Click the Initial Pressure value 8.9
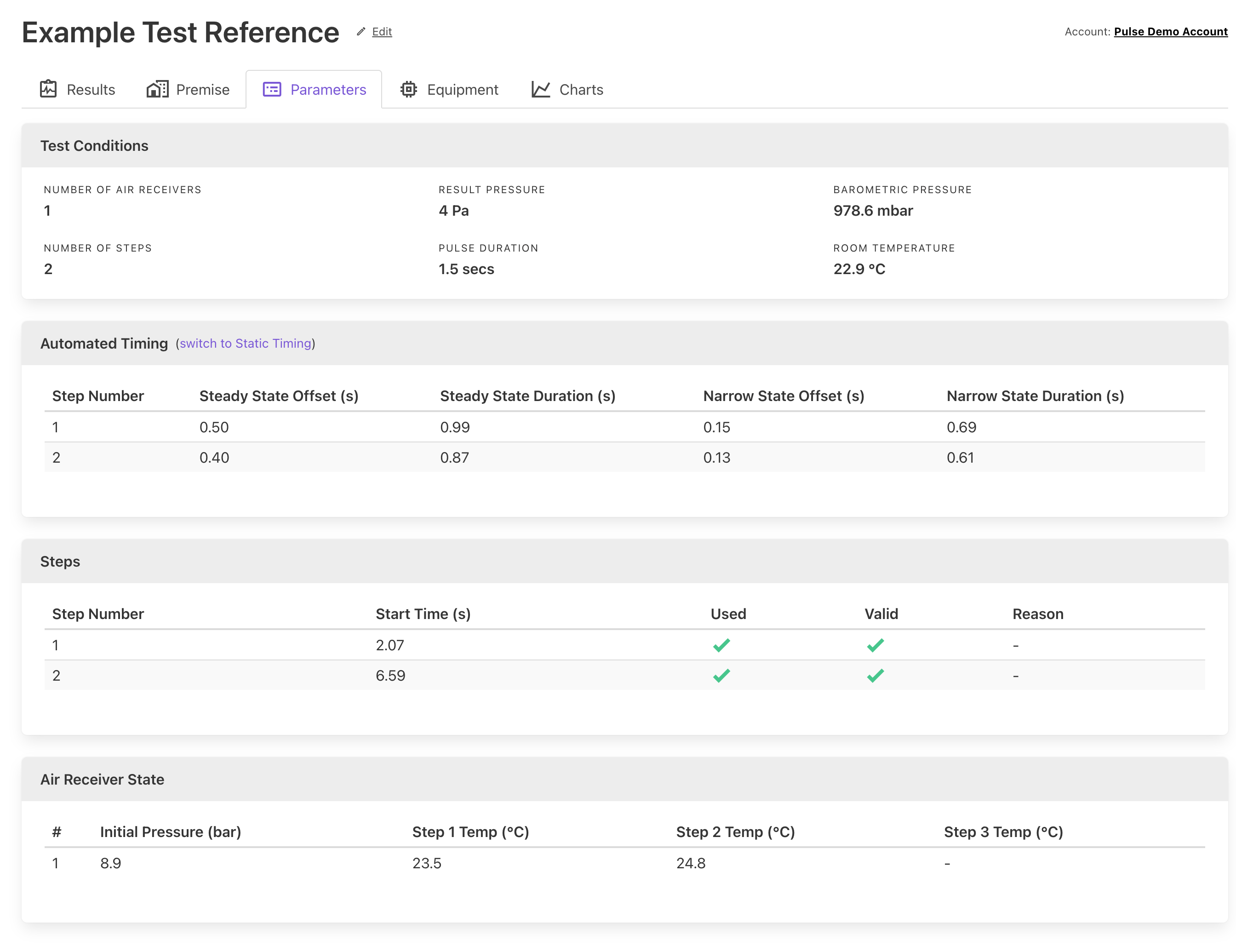This screenshot has width=1236, height=952. pyautogui.click(x=110, y=863)
